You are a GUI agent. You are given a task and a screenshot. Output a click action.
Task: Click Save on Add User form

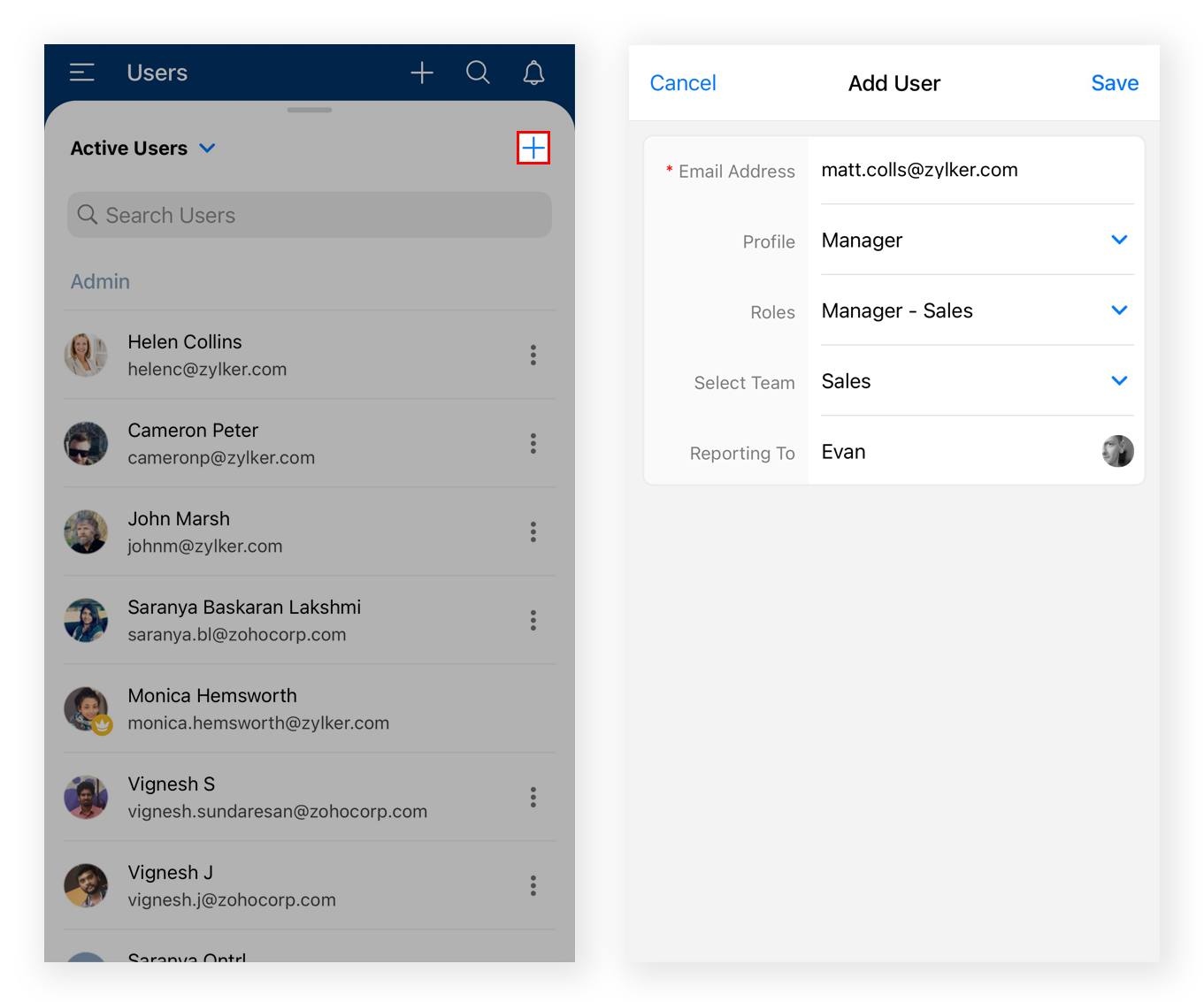1114,83
